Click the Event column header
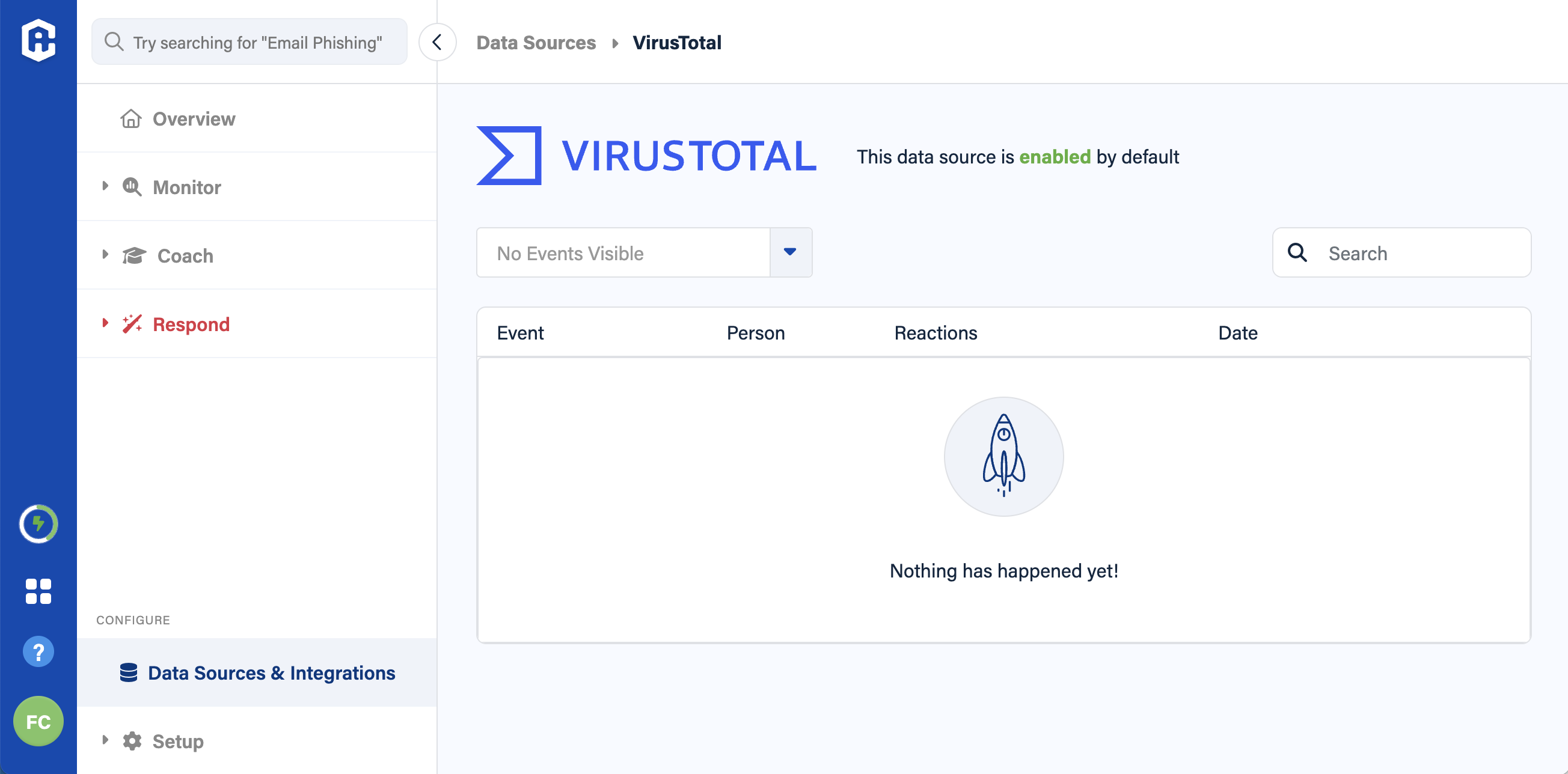 (520, 333)
